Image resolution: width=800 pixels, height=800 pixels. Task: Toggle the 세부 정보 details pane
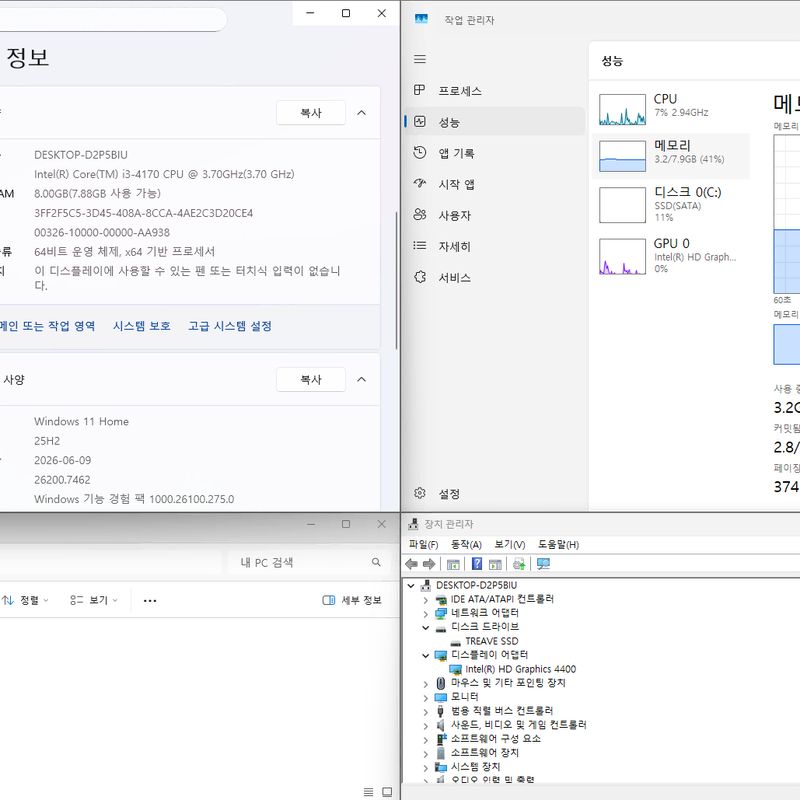point(352,600)
